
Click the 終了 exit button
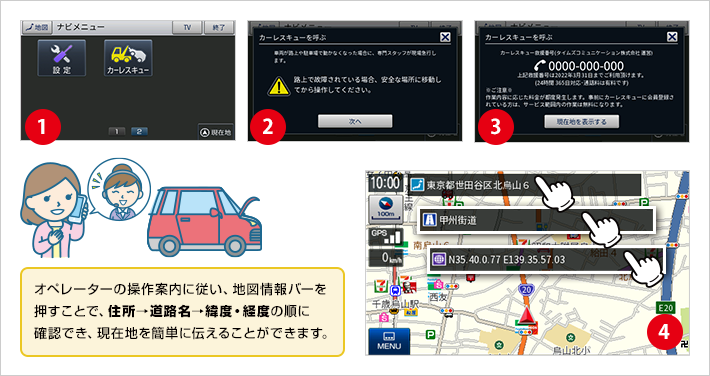click(219, 27)
